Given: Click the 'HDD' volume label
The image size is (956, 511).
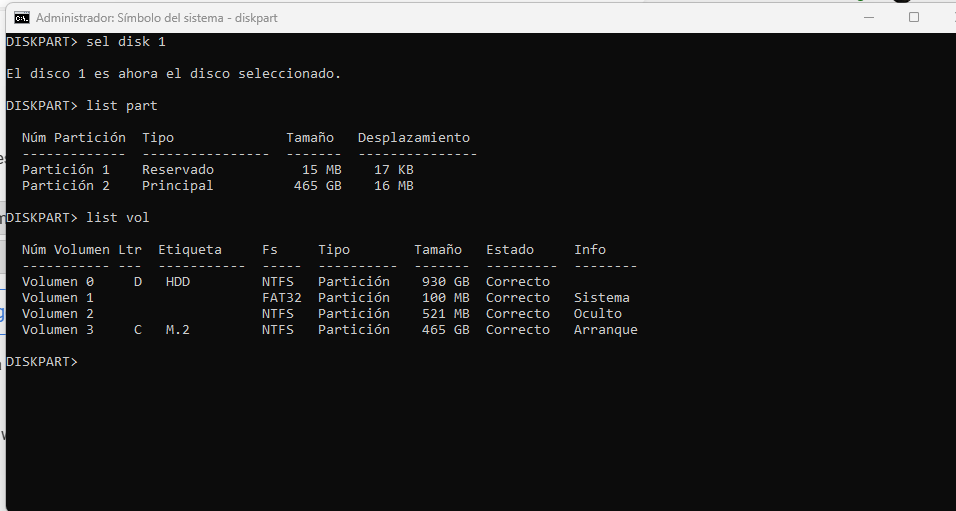Looking at the screenshot, I should [x=178, y=282].
